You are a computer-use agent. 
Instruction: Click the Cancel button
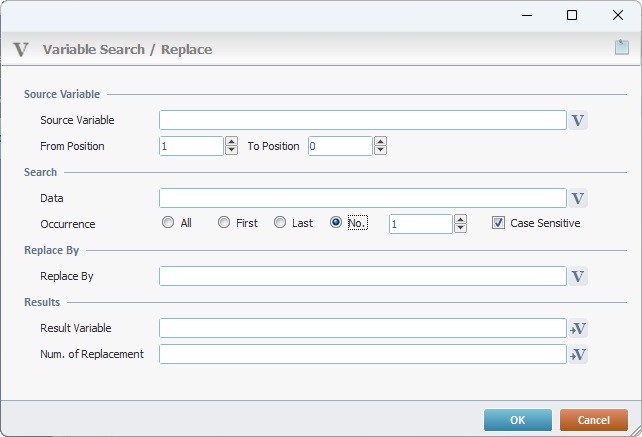[x=594, y=420]
